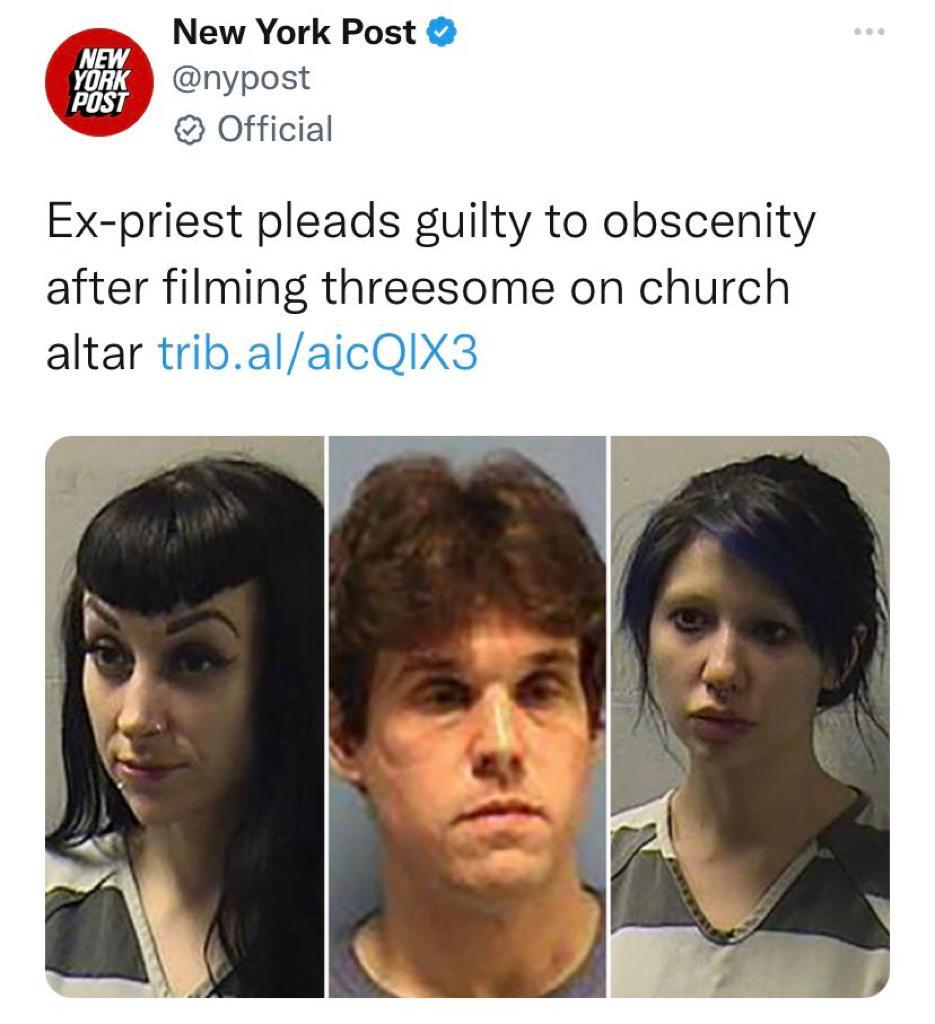Click the word "threesome" in the tweet
Image resolution: width=935 pixels, height=1024 pixels.
[438, 287]
